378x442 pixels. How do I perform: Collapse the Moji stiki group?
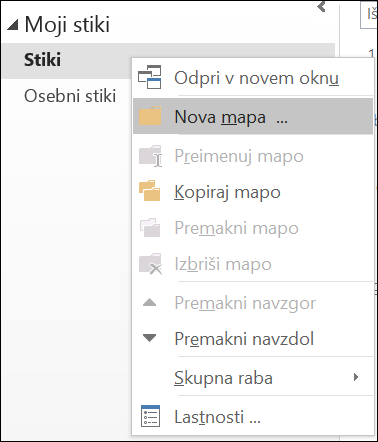point(12,25)
